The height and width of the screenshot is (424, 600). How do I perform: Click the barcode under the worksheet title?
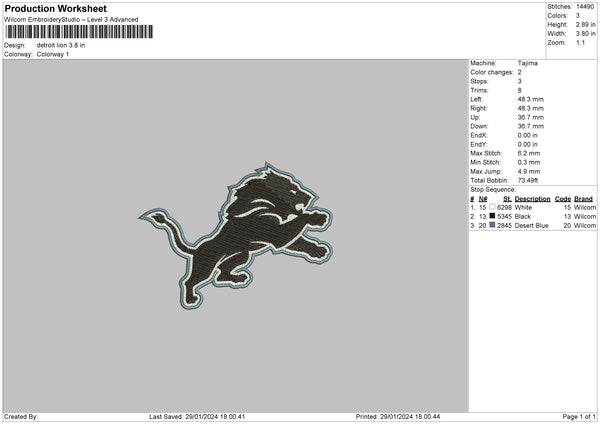click(x=79, y=32)
